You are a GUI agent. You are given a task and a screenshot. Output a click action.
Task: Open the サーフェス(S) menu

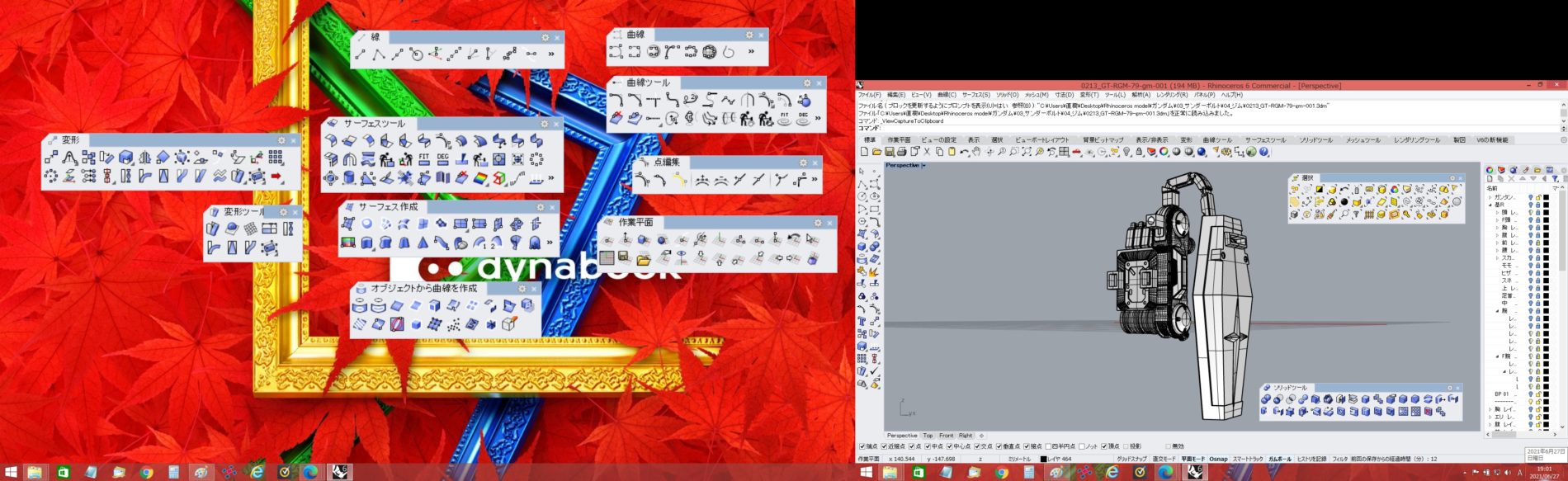[976, 95]
